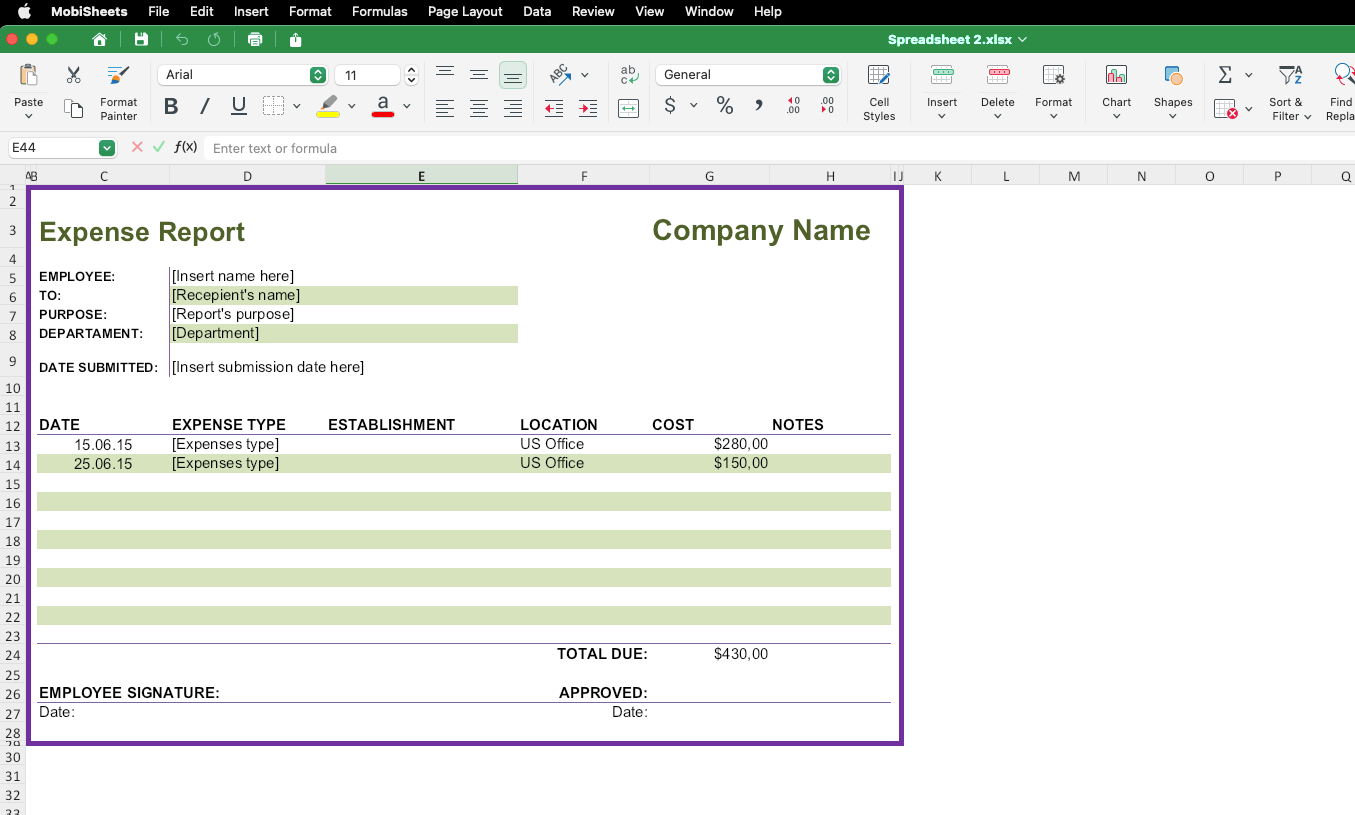Center text horizontally
Image resolution: width=1355 pixels, height=815 pixels.
[479, 109]
